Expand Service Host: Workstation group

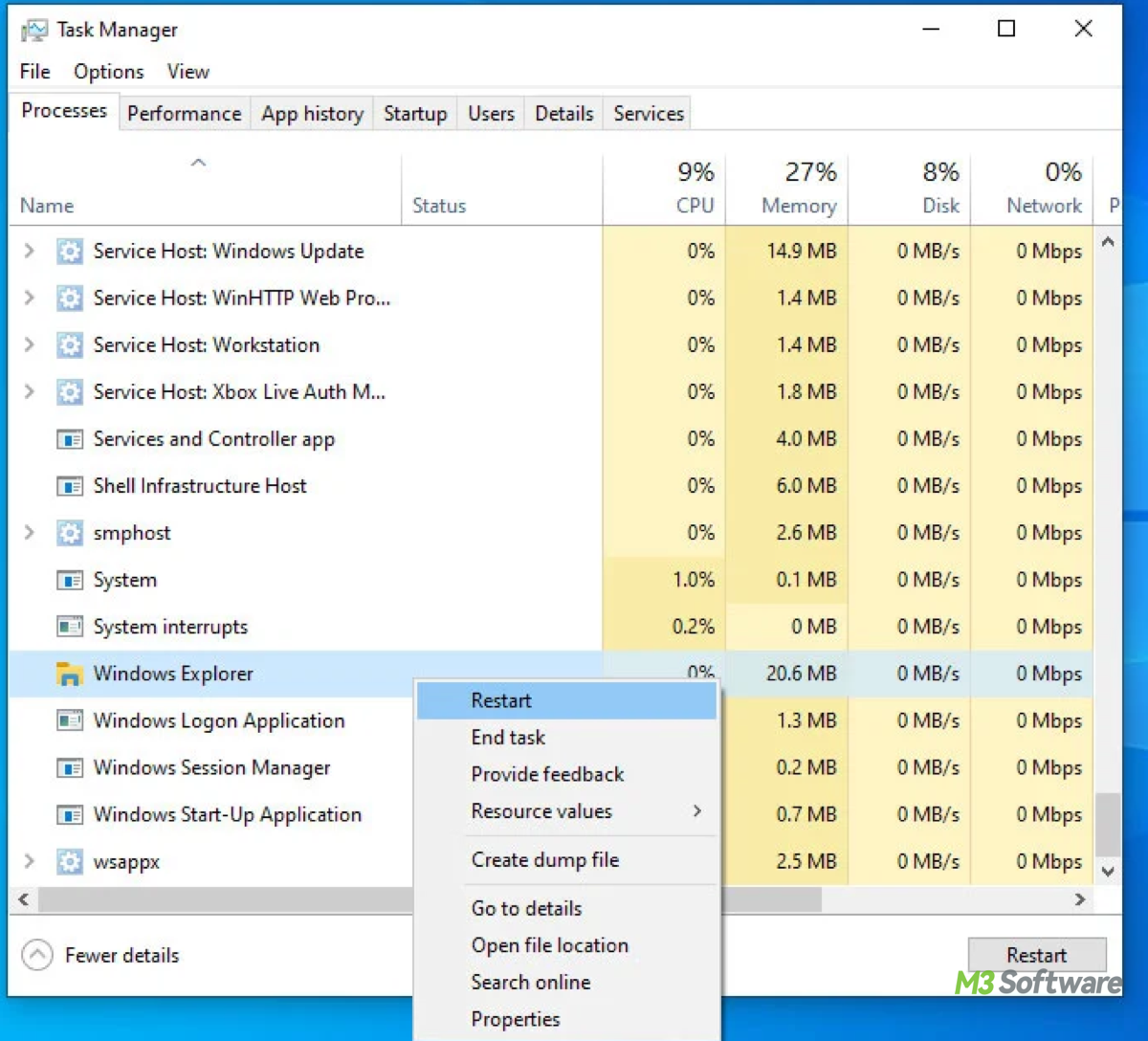(x=30, y=344)
